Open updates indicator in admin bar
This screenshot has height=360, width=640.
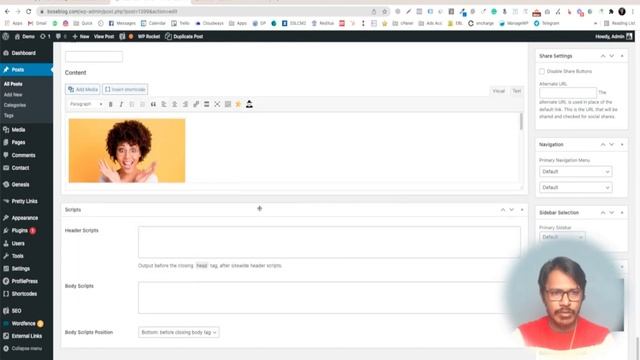[x=45, y=36]
